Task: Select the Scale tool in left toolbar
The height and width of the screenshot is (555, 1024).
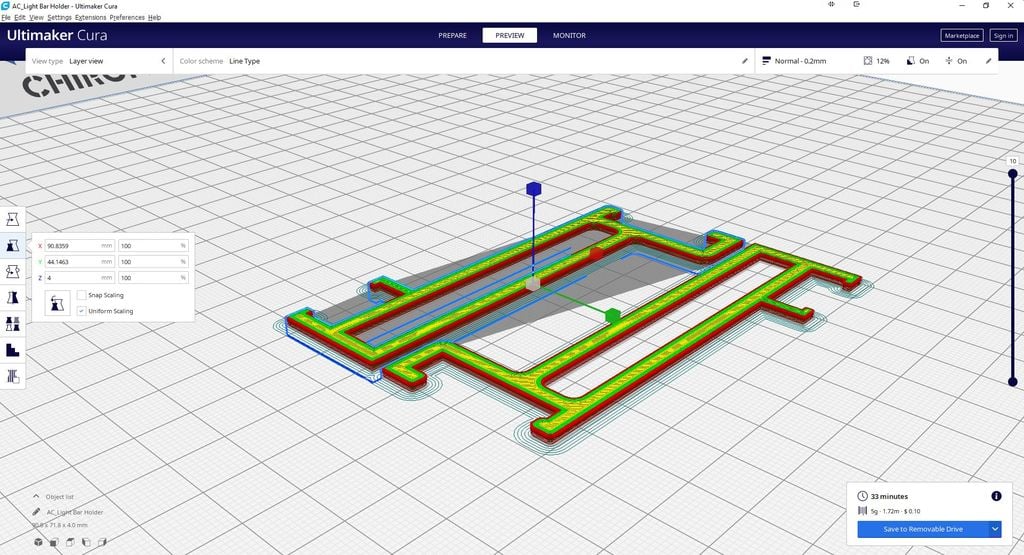Action: tap(12, 246)
